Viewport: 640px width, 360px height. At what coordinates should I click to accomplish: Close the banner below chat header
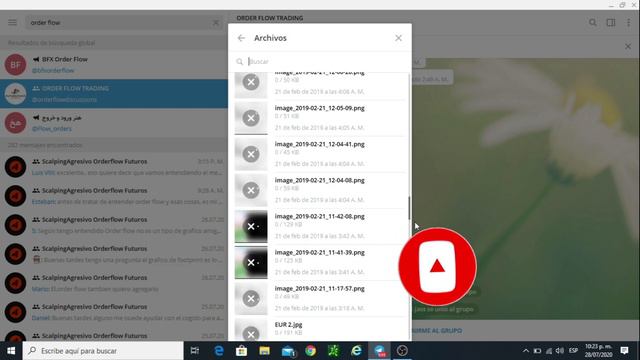628,47
